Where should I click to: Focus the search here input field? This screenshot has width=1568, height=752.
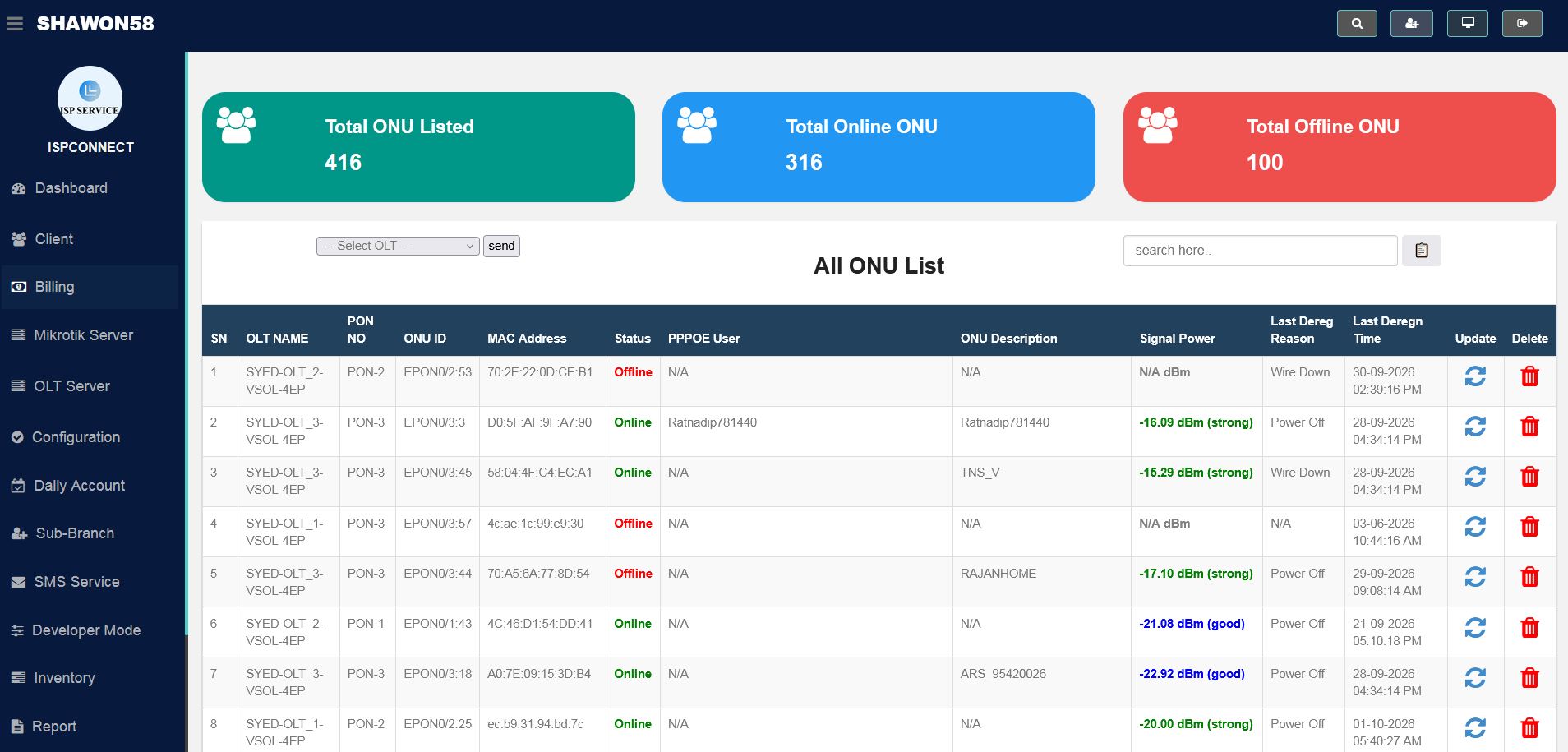click(x=1260, y=251)
